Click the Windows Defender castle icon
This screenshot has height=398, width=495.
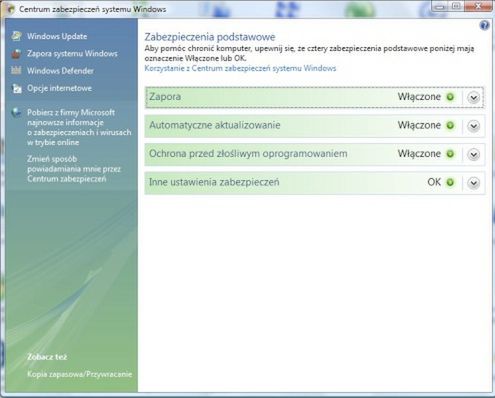pyautogui.click(x=16, y=71)
